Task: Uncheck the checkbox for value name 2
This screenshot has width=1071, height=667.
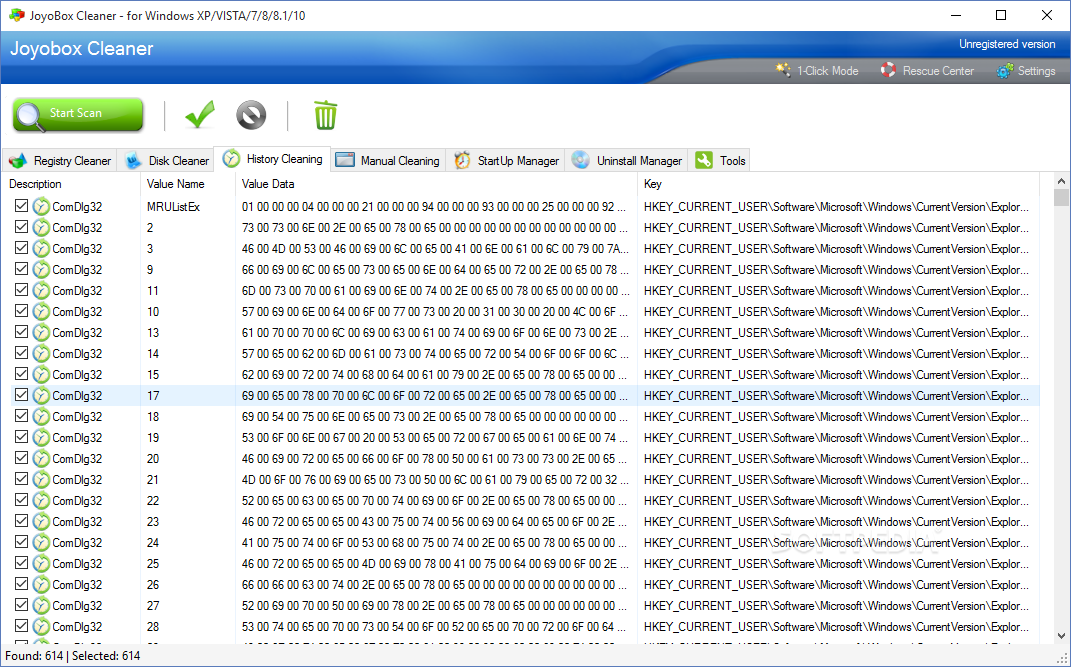Action: click(21, 227)
